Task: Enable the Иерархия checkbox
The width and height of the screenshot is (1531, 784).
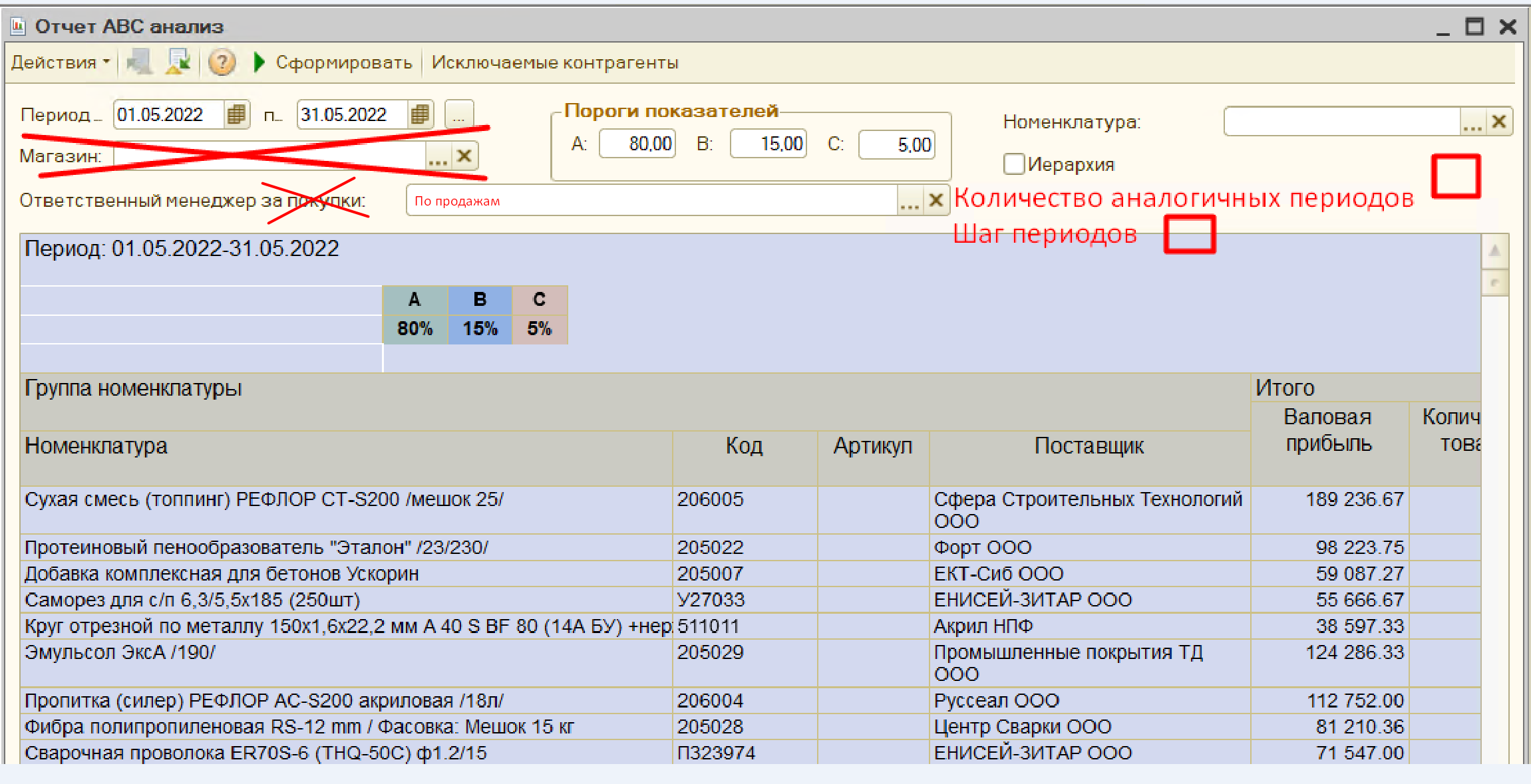Action: (1014, 164)
